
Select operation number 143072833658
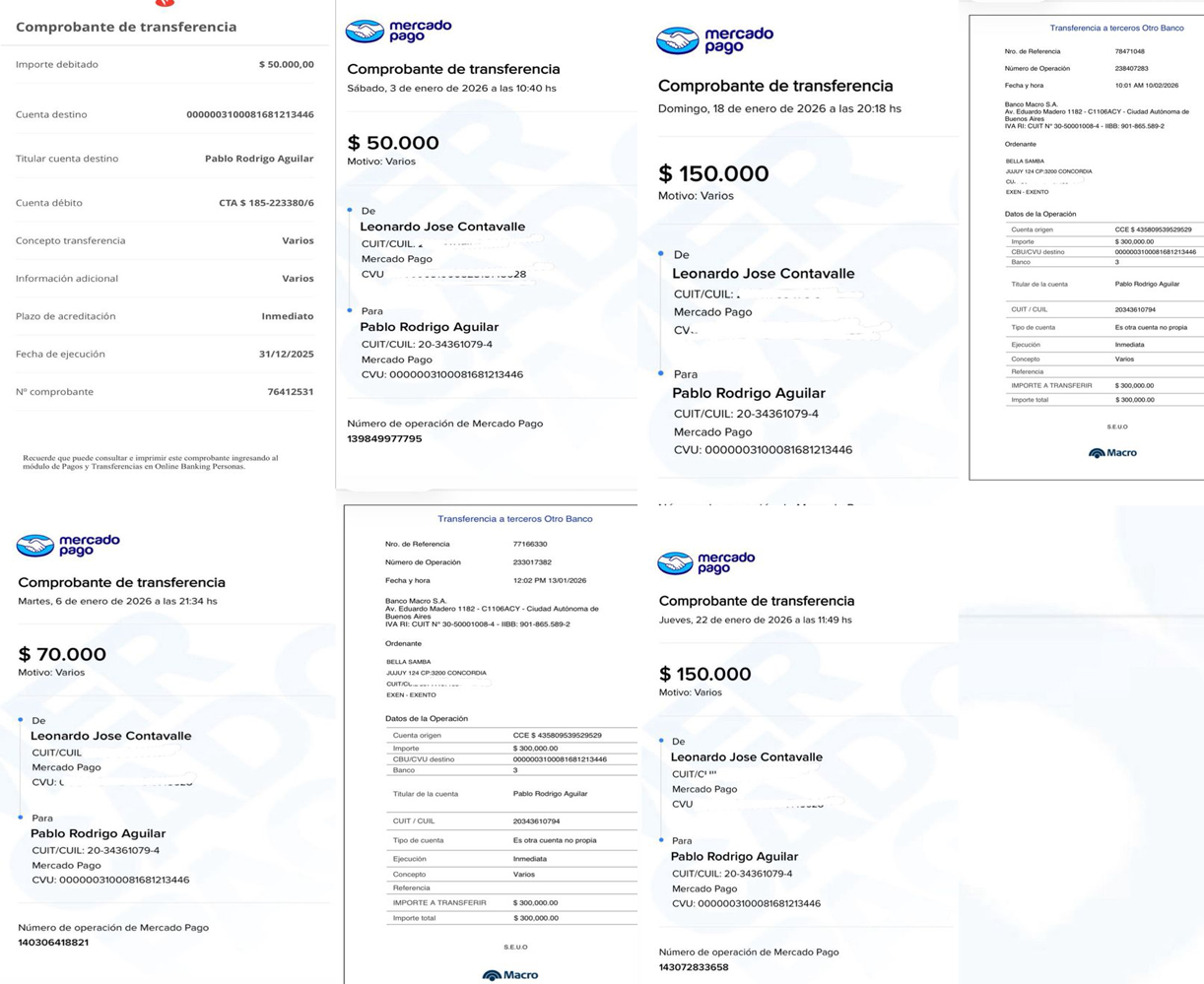pos(694,967)
